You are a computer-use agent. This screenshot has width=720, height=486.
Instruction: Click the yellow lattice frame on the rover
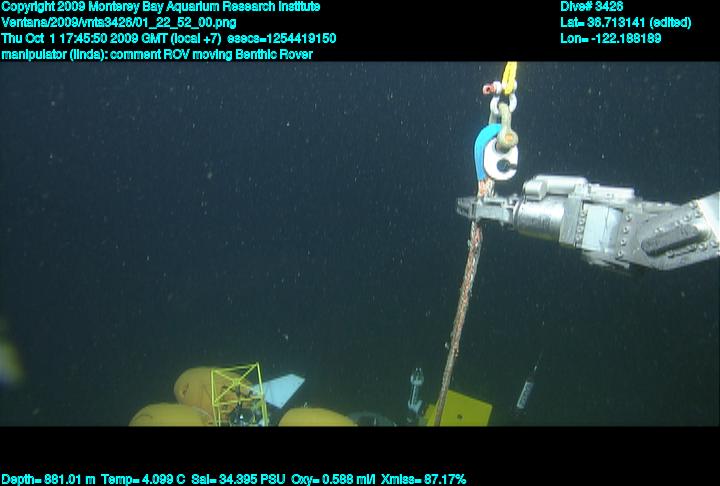click(x=239, y=394)
